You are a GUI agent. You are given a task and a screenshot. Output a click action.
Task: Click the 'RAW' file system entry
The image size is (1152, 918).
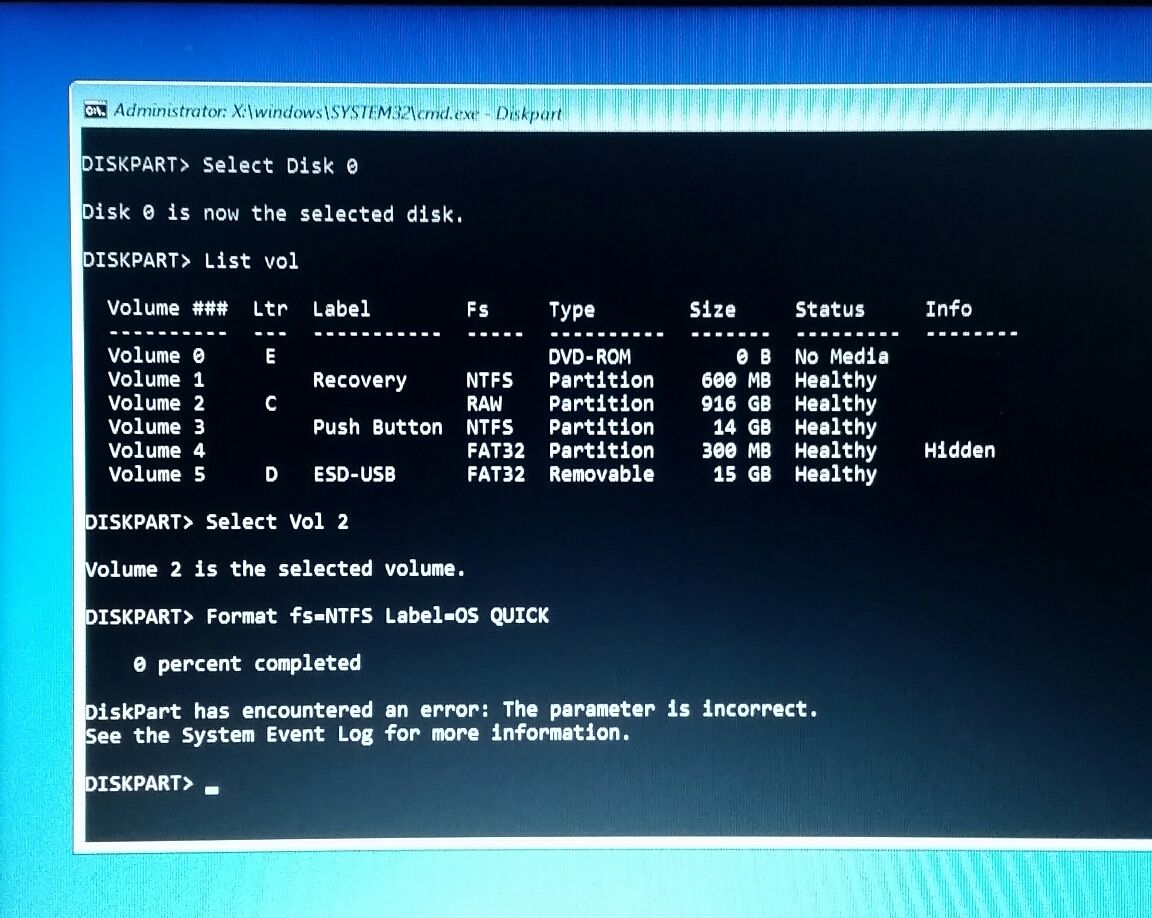[484, 404]
